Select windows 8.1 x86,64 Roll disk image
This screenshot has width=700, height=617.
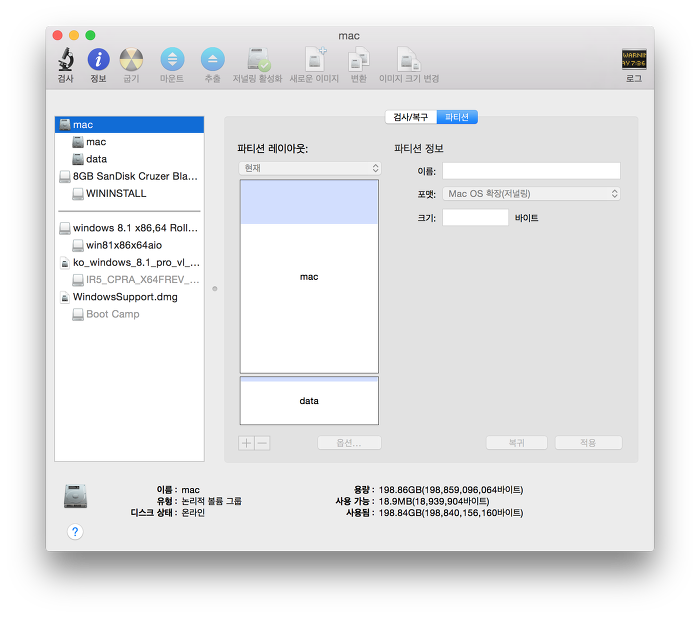tap(129, 228)
